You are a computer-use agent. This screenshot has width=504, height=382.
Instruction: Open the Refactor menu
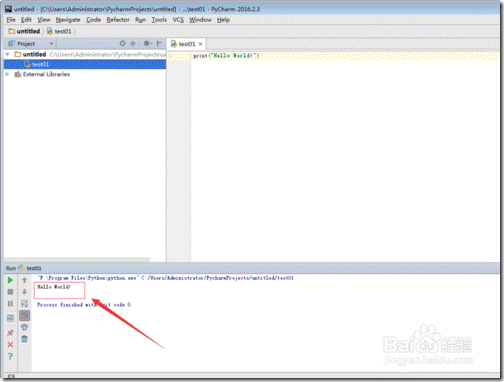point(118,20)
